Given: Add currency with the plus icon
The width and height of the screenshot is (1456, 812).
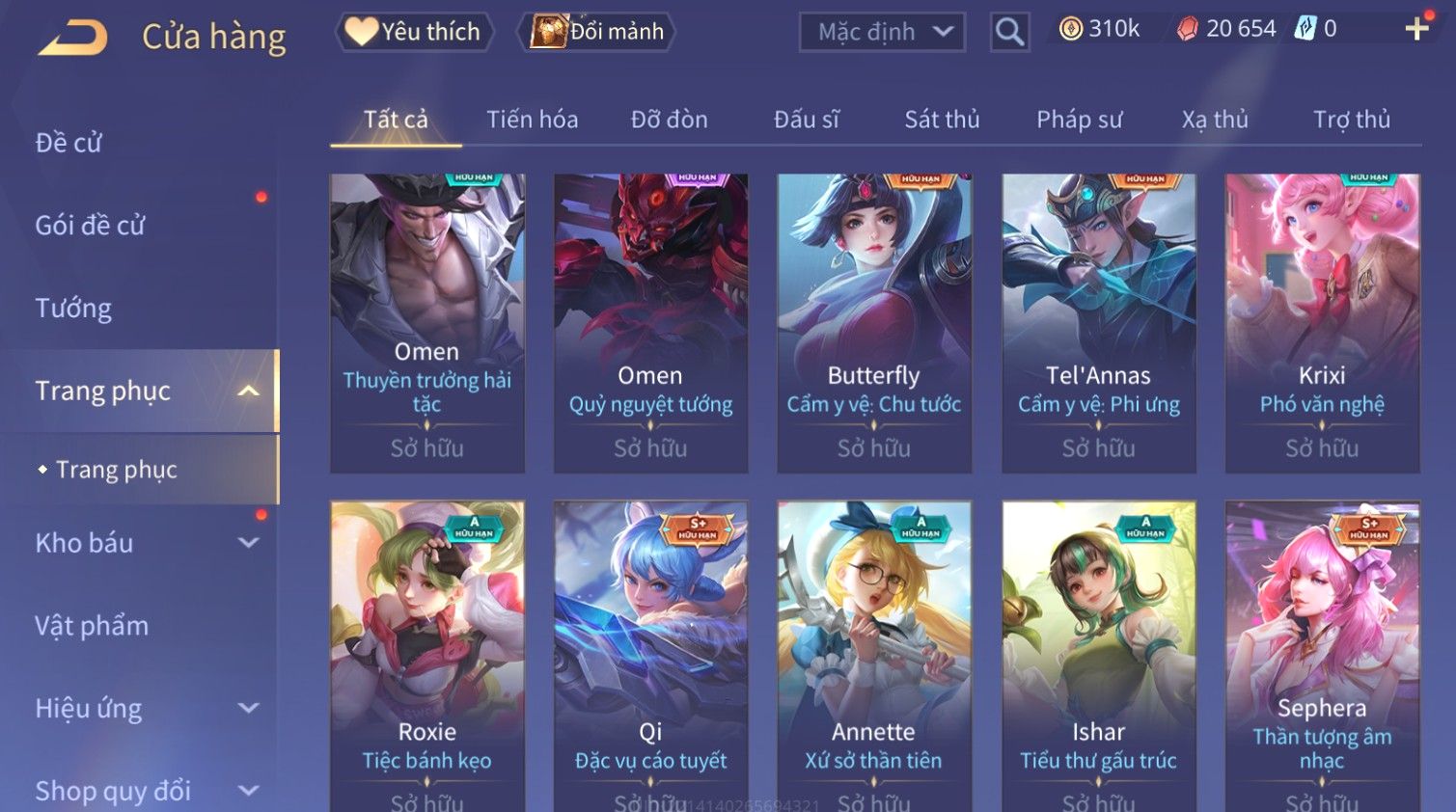Looking at the screenshot, I should pyautogui.click(x=1416, y=29).
